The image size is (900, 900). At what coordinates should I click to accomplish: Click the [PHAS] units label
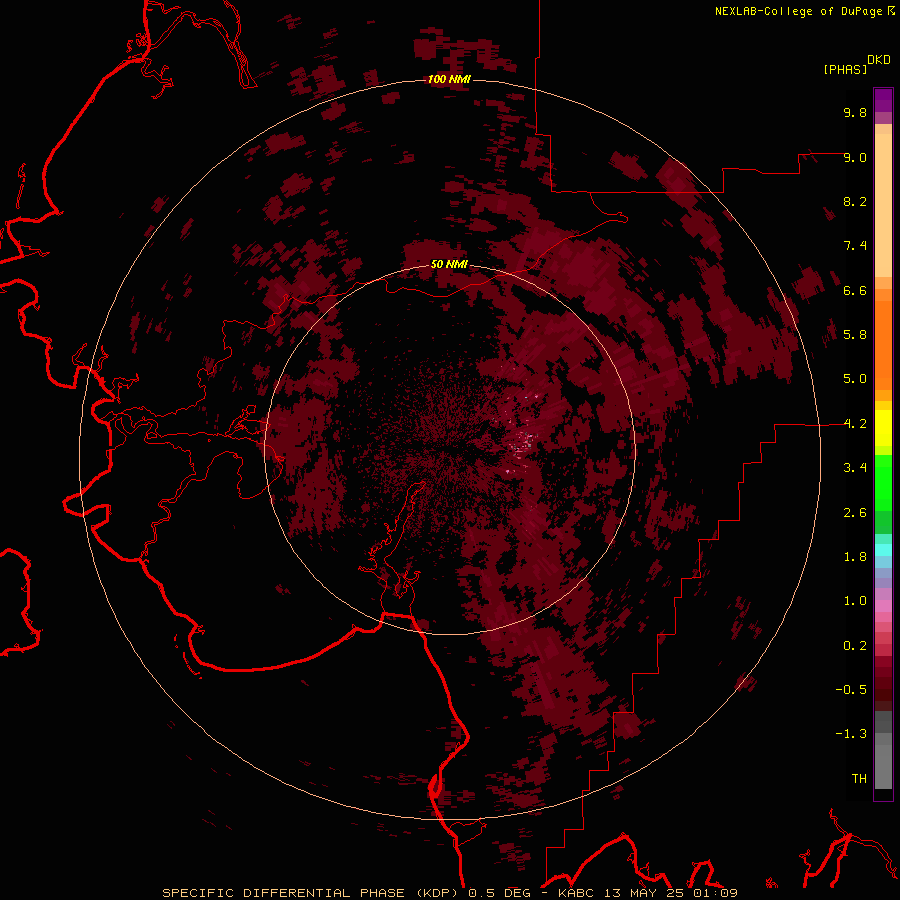pyautogui.click(x=845, y=69)
